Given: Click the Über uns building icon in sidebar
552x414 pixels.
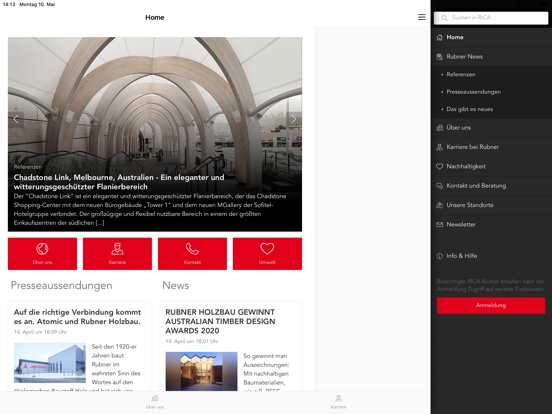Looking at the screenshot, I should click(x=439, y=128).
